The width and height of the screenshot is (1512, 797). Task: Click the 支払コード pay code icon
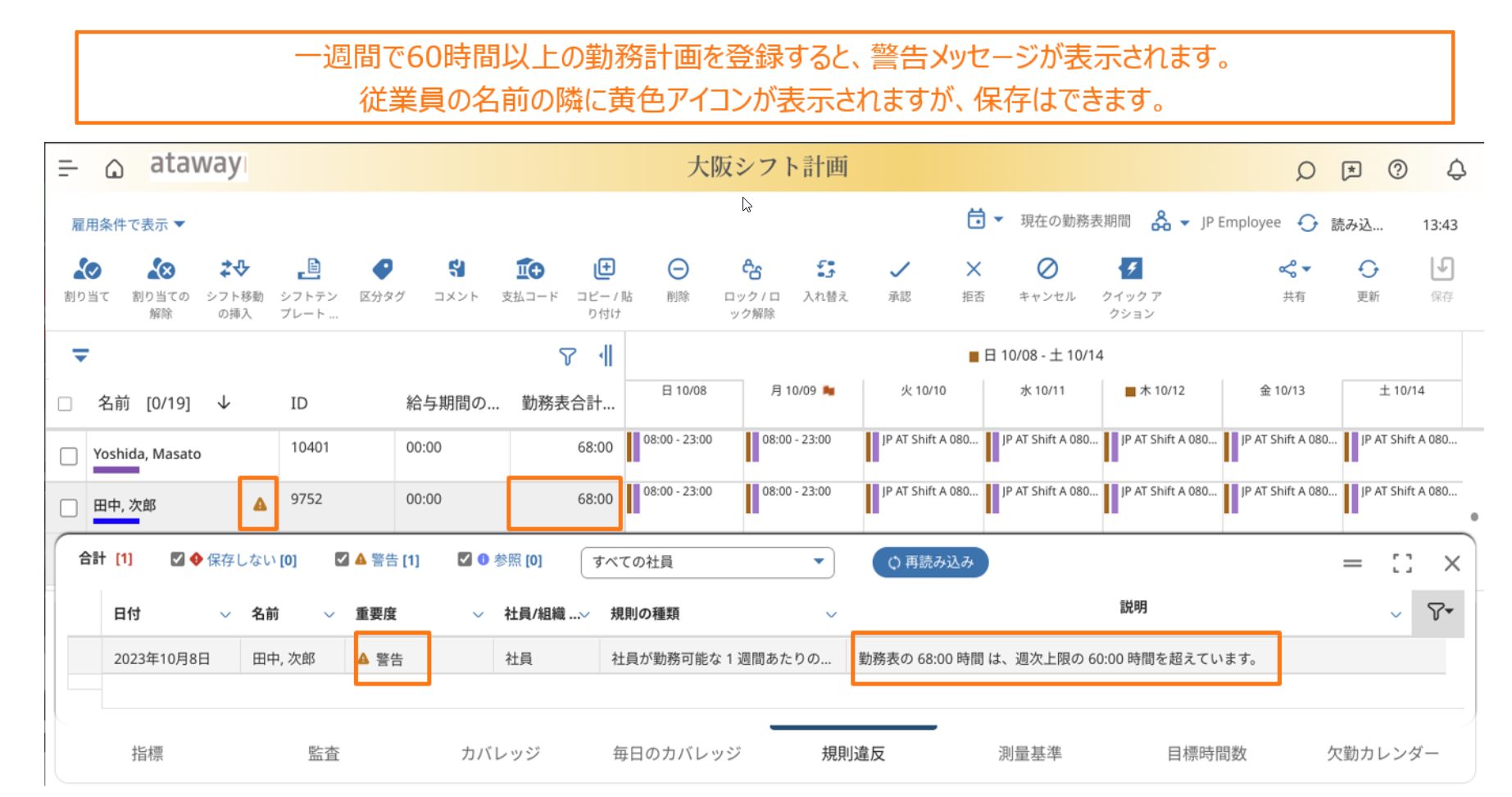(x=529, y=270)
